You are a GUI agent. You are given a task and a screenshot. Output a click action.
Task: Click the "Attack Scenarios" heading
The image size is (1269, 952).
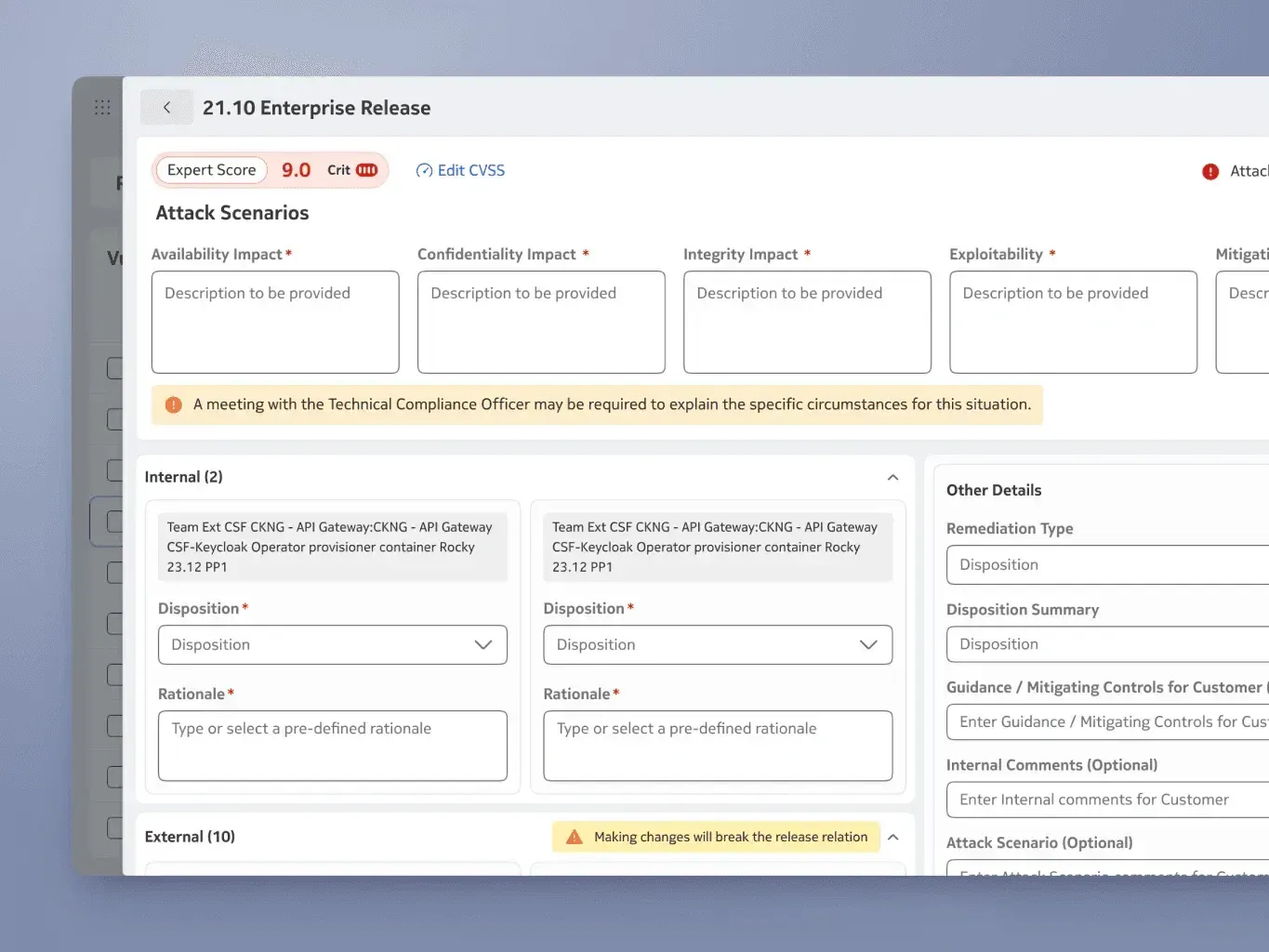(x=232, y=213)
